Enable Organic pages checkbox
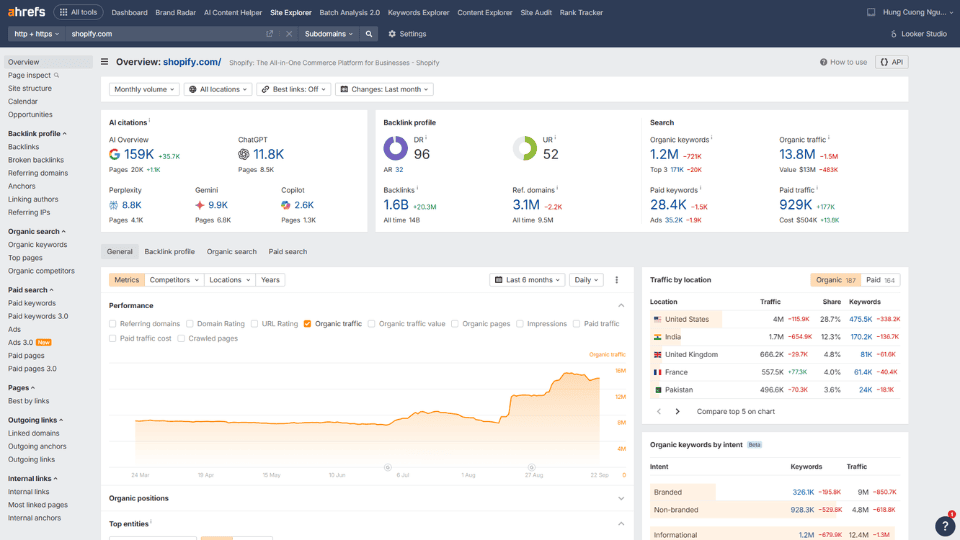 coord(455,324)
